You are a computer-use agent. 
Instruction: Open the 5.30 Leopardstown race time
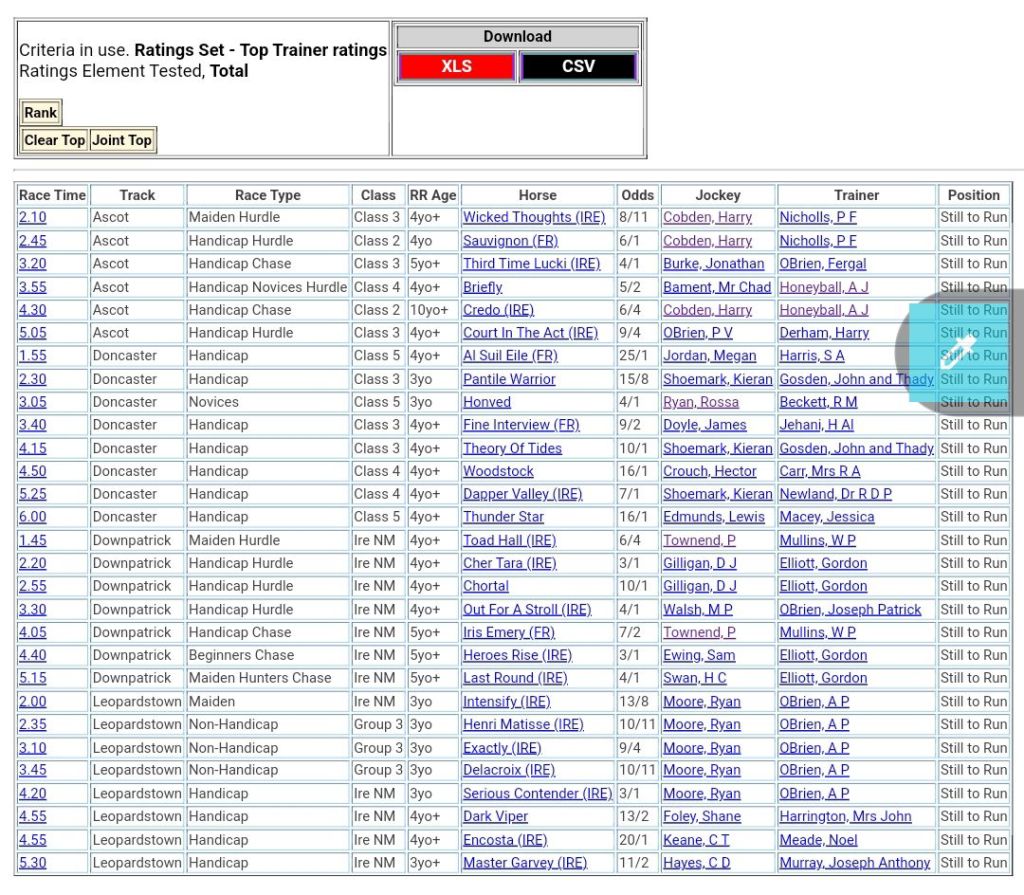click(x=32, y=862)
